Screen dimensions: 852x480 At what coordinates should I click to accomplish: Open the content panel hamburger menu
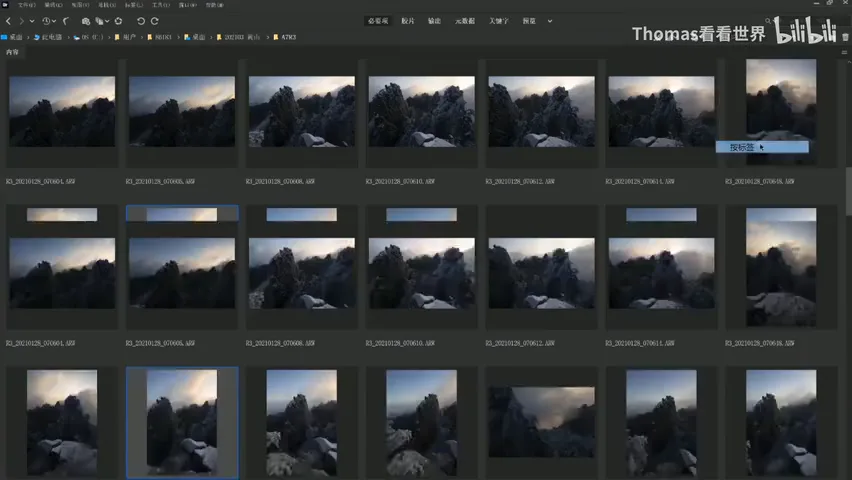tap(844, 52)
